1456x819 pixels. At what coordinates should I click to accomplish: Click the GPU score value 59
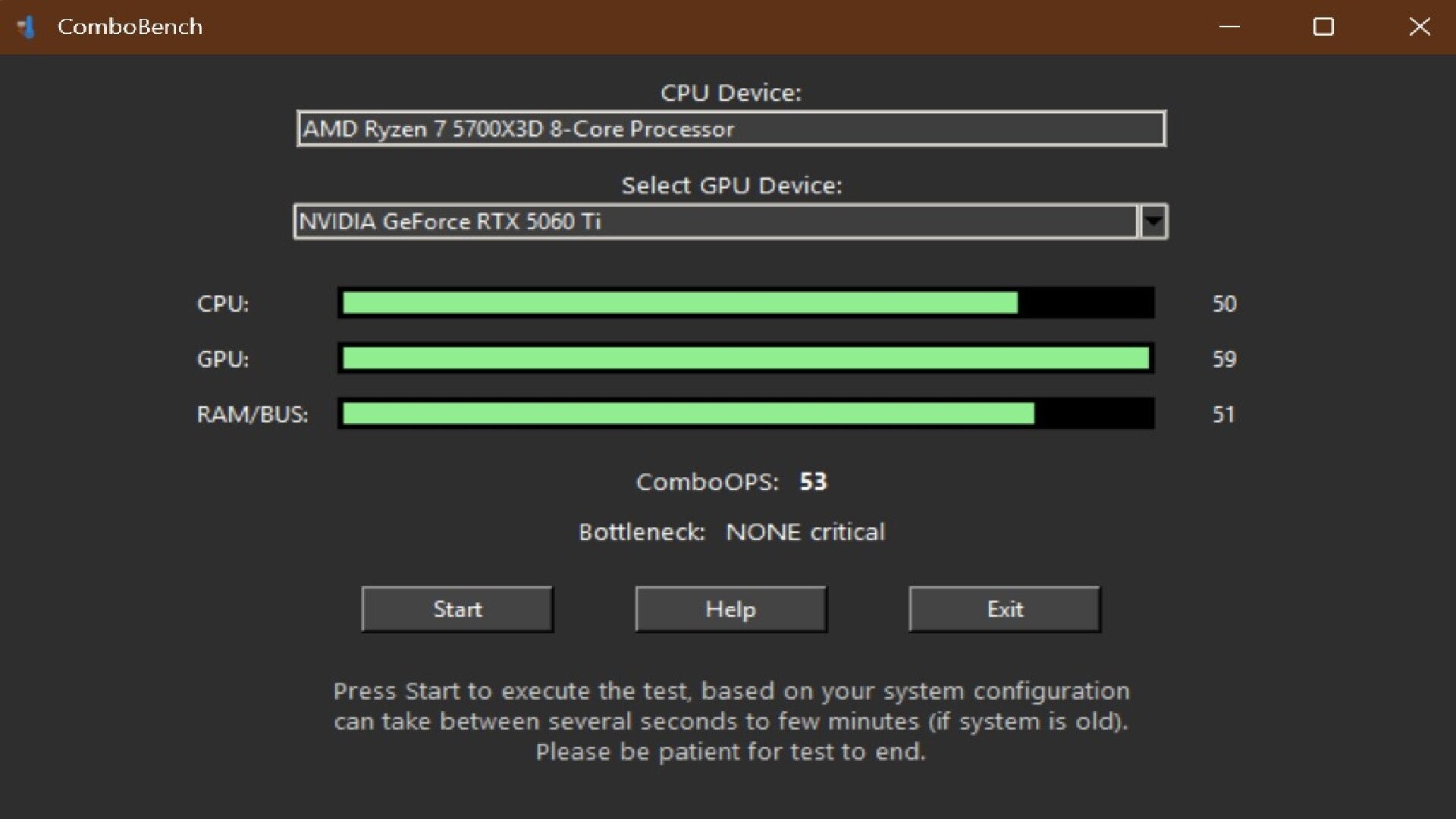coord(1223,359)
